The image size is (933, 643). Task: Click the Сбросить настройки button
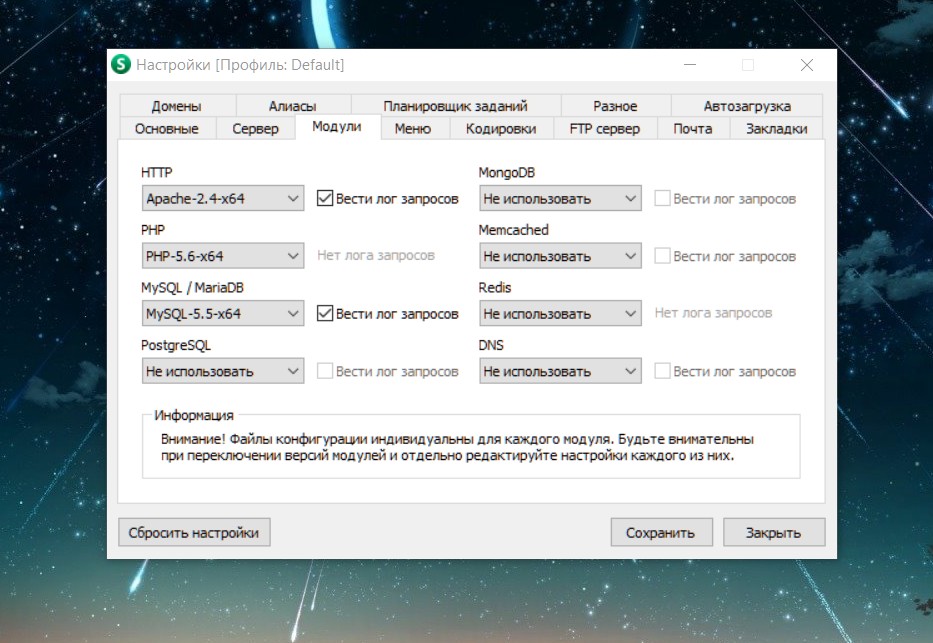point(194,533)
